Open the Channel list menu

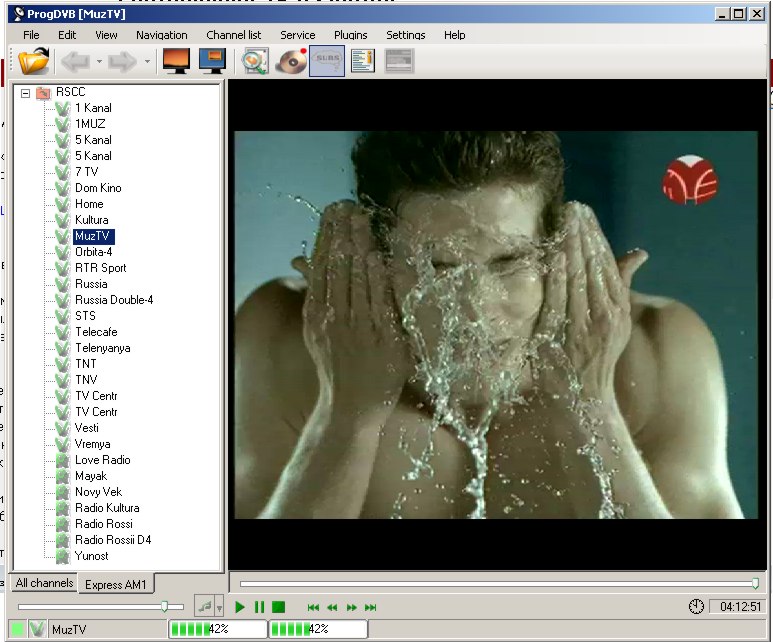tap(233, 35)
